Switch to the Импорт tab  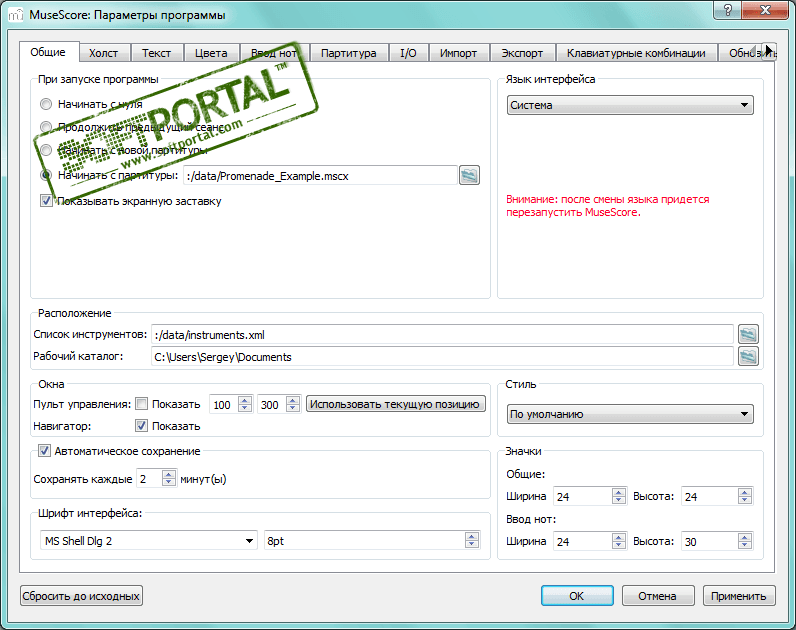(x=458, y=53)
